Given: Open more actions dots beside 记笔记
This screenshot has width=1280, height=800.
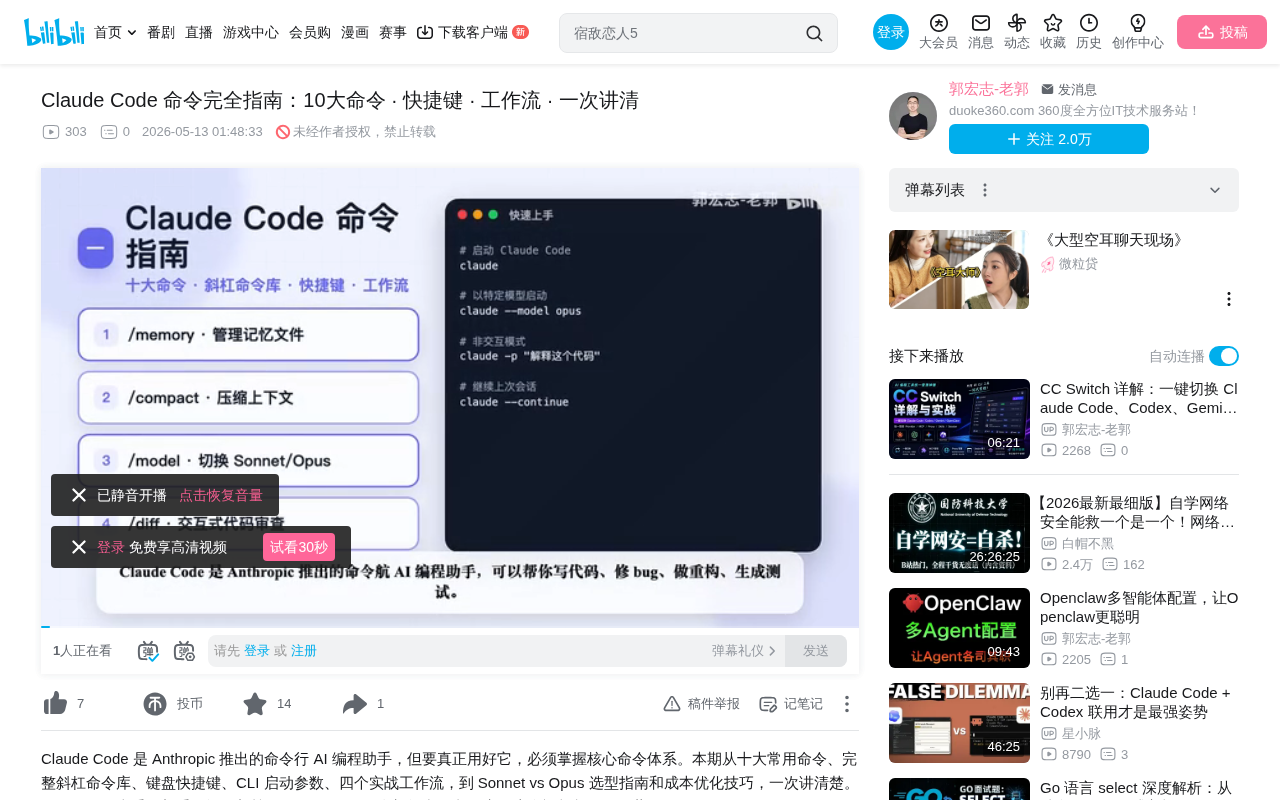Looking at the screenshot, I should tap(846, 704).
